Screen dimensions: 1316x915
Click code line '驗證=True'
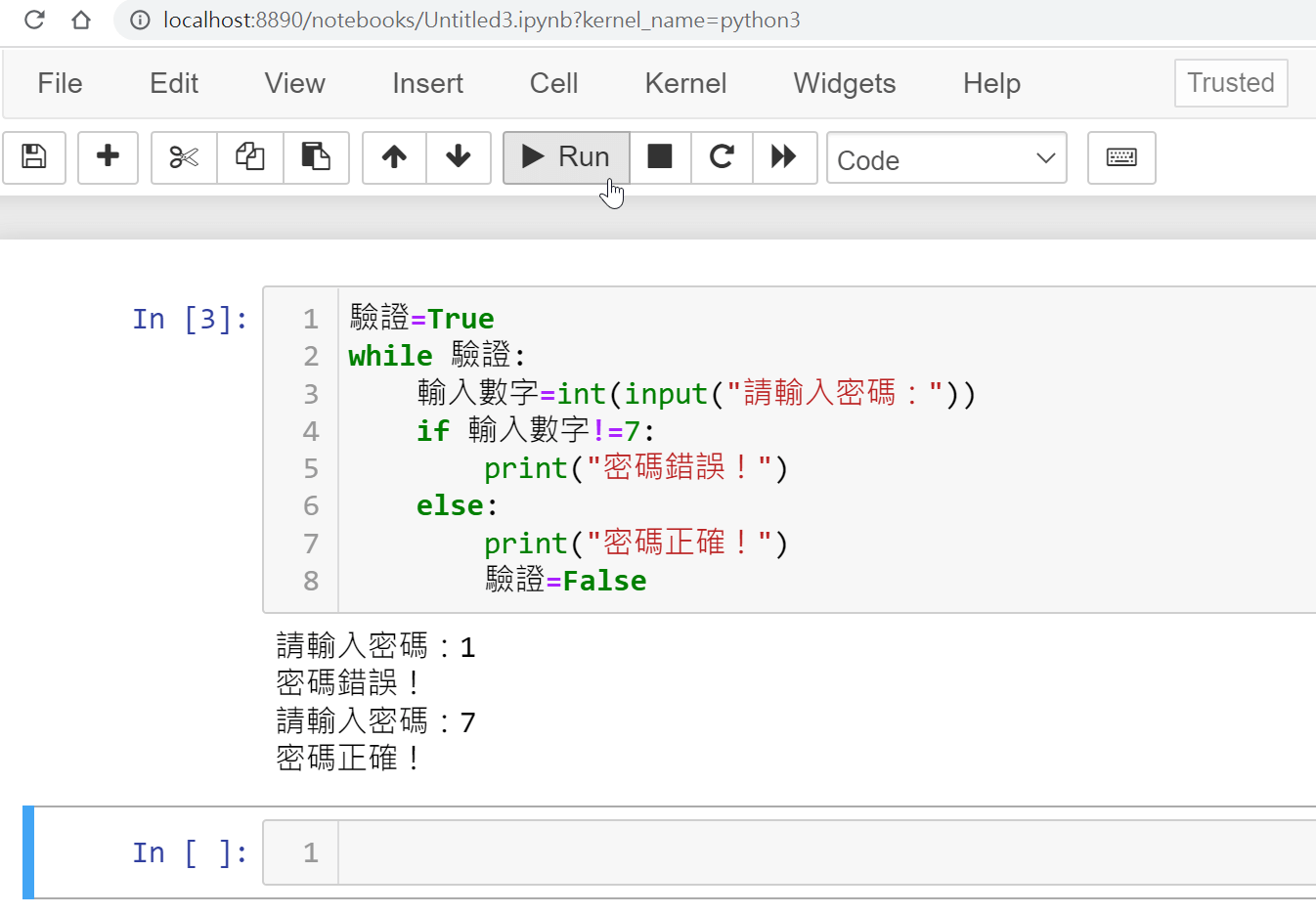(421, 319)
